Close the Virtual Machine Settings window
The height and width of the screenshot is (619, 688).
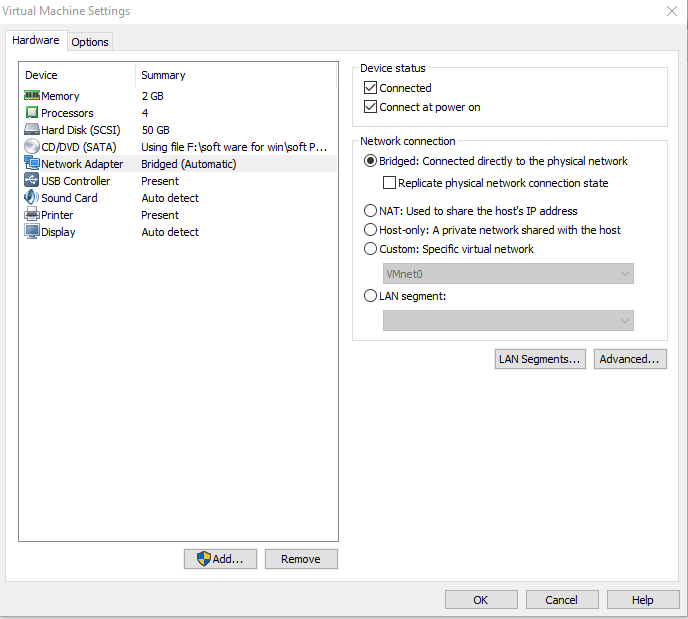click(672, 11)
